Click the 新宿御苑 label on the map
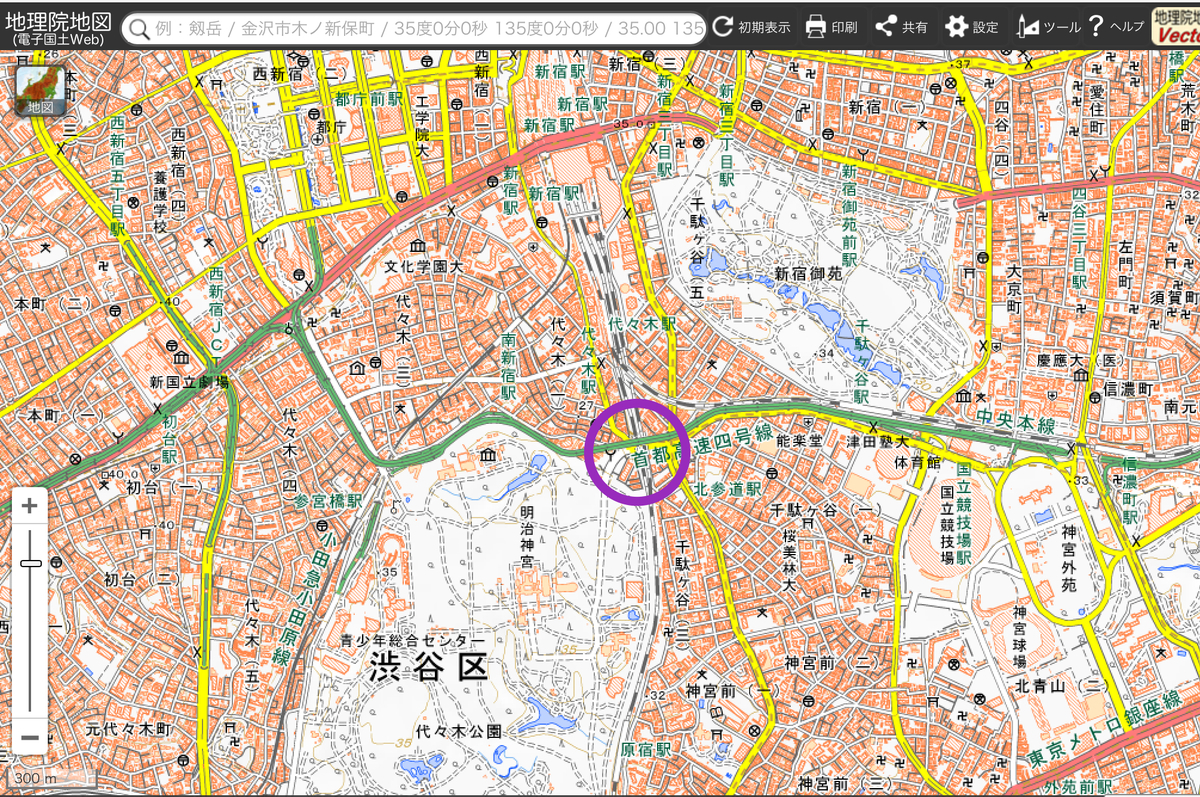The image size is (1200, 797). [809, 273]
